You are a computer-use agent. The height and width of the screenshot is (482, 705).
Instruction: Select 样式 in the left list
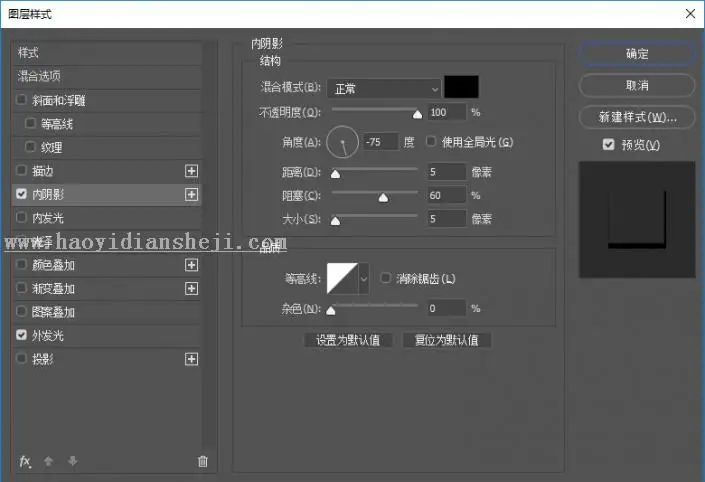coord(107,53)
